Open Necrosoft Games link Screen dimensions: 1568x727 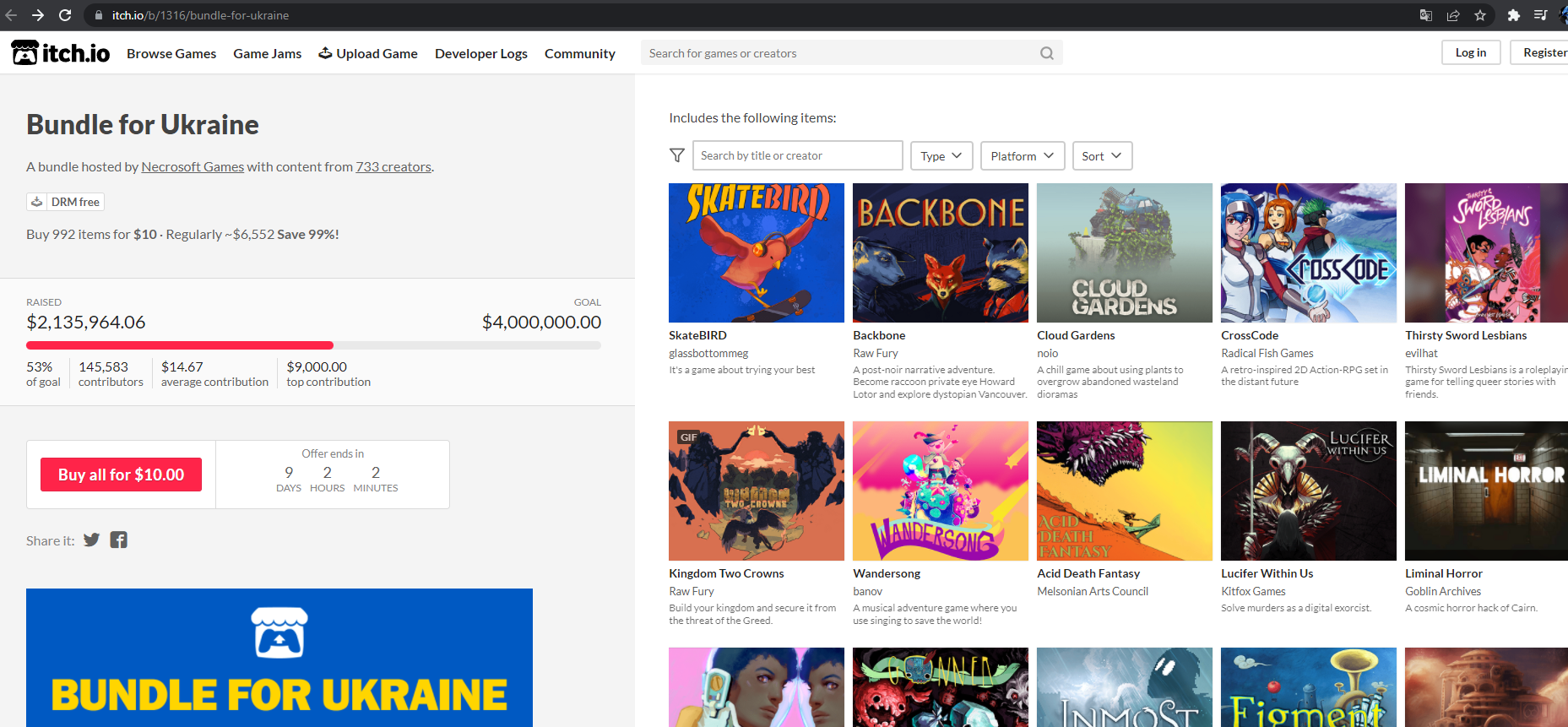(x=193, y=166)
